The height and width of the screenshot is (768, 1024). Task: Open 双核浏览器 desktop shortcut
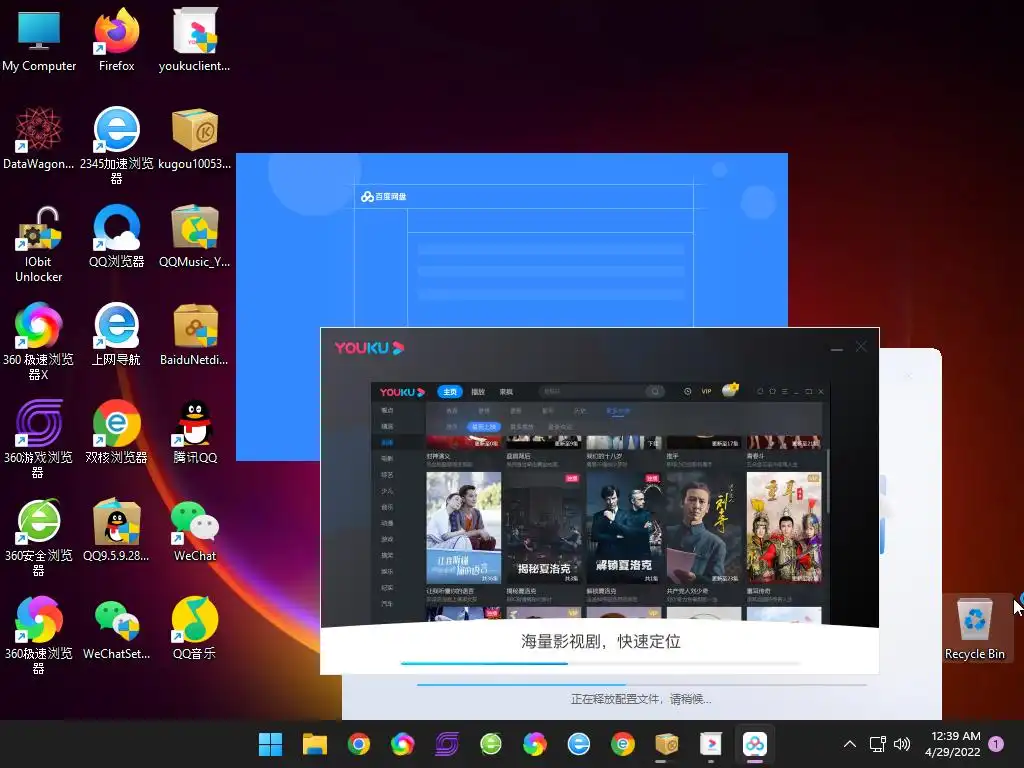pyautogui.click(x=116, y=432)
